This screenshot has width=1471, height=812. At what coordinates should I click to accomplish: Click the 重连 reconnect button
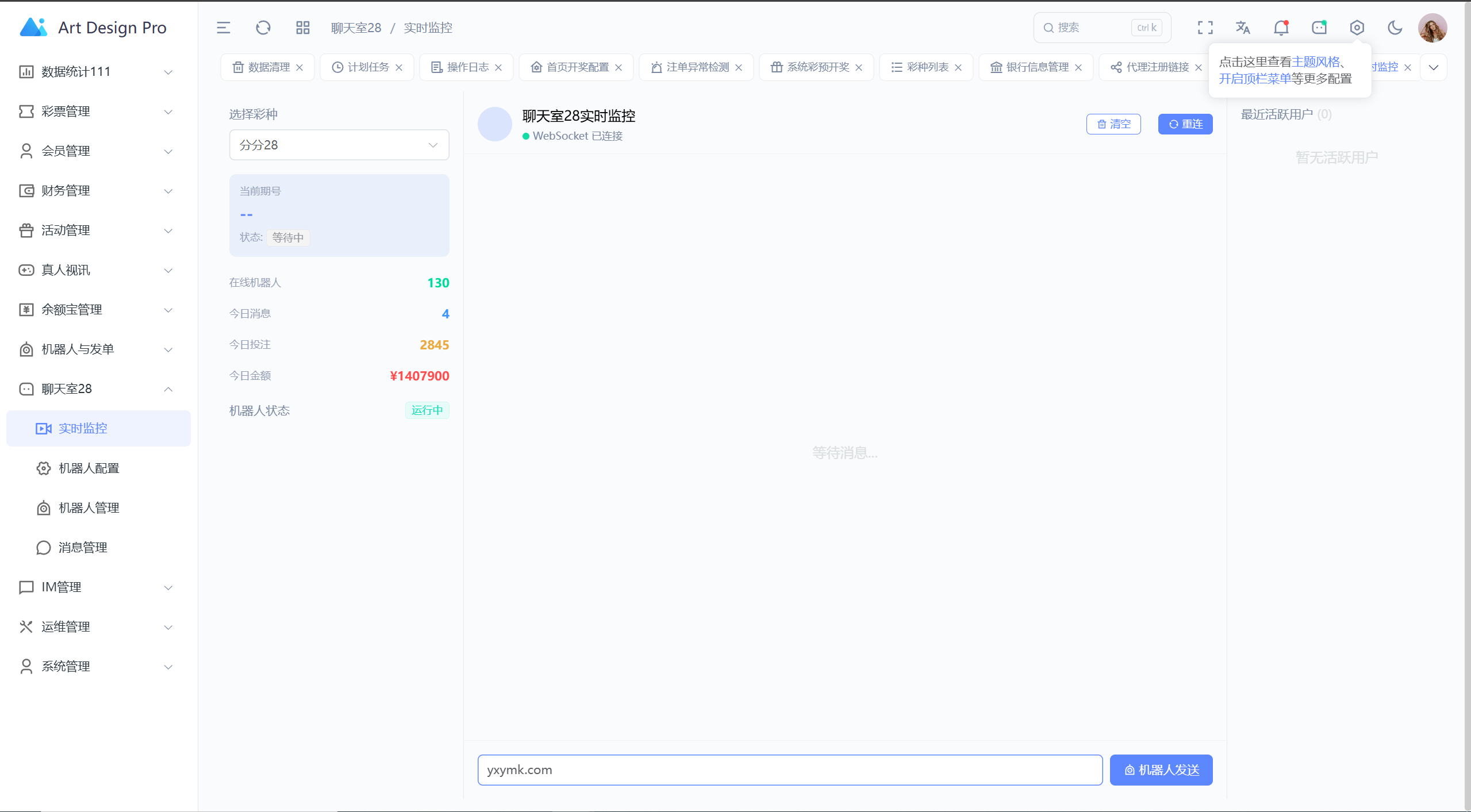point(1185,124)
